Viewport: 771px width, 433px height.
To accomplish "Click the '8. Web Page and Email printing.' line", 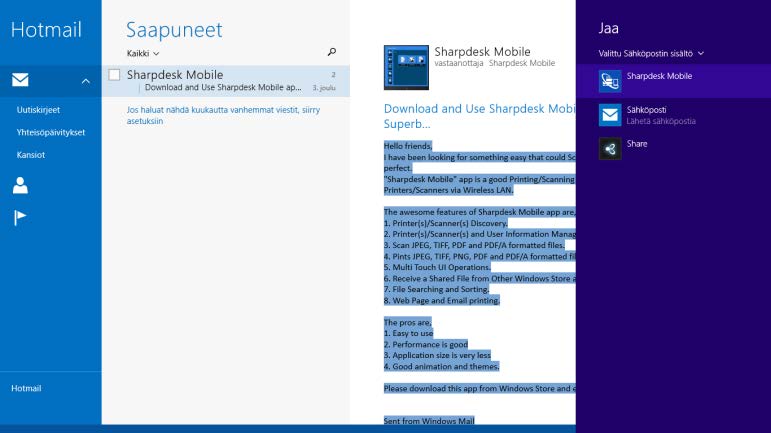I will point(442,300).
